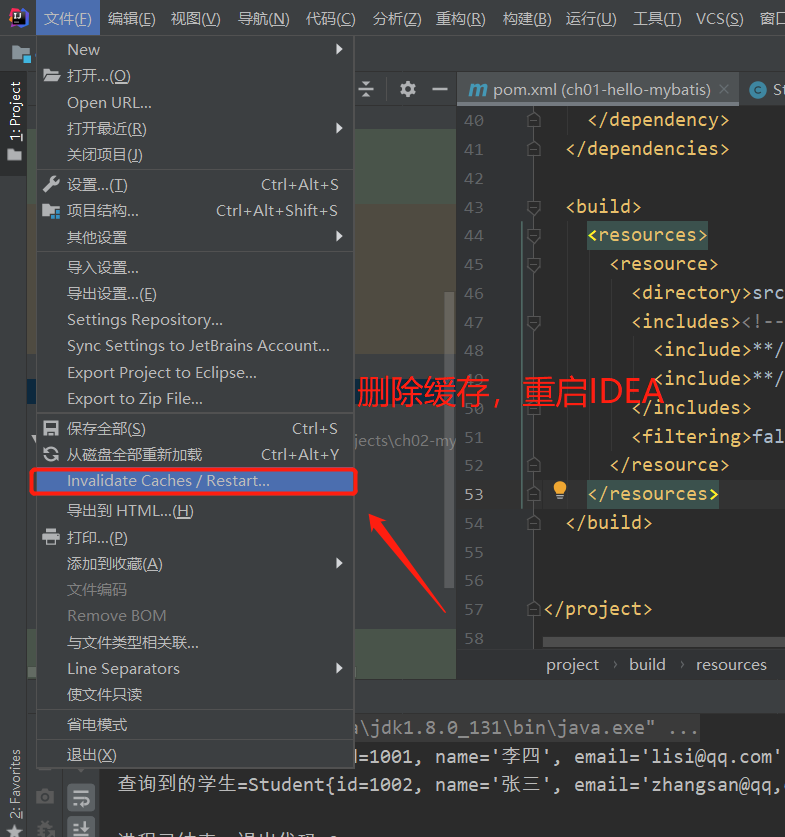Open 项目结构... menu entry
785x837 pixels.
coord(195,211)
